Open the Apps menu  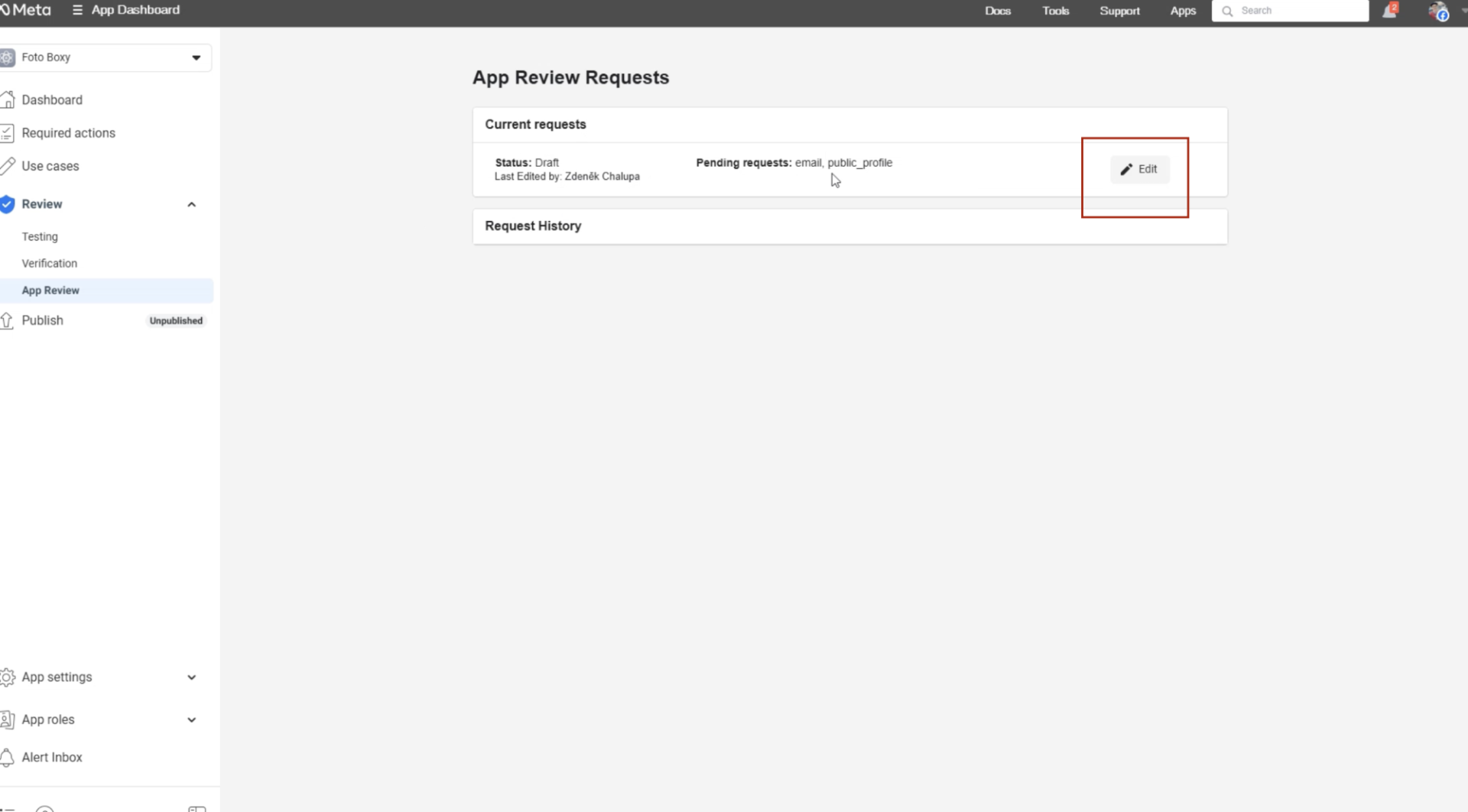[x=1183, y=11]
